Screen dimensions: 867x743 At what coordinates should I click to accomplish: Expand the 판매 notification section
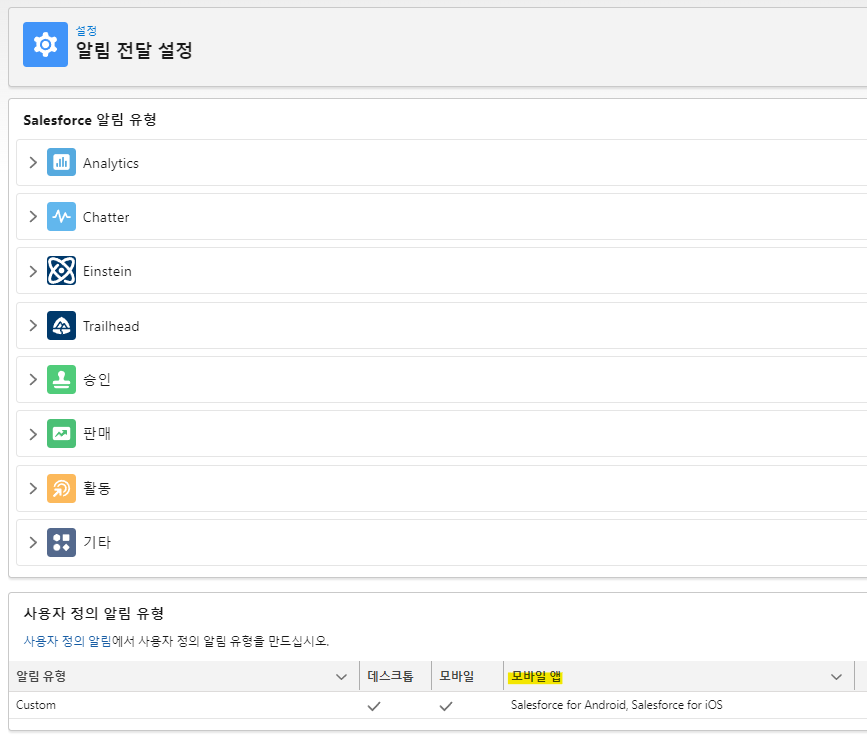pos(33,434)
